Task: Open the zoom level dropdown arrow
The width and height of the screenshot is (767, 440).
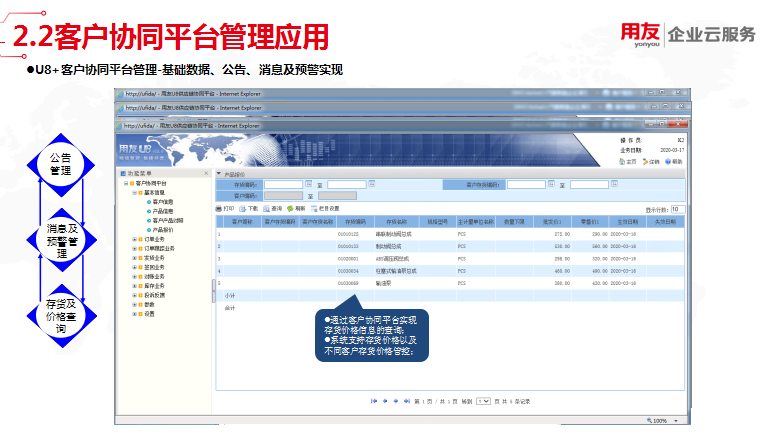Action: (676, 420)
